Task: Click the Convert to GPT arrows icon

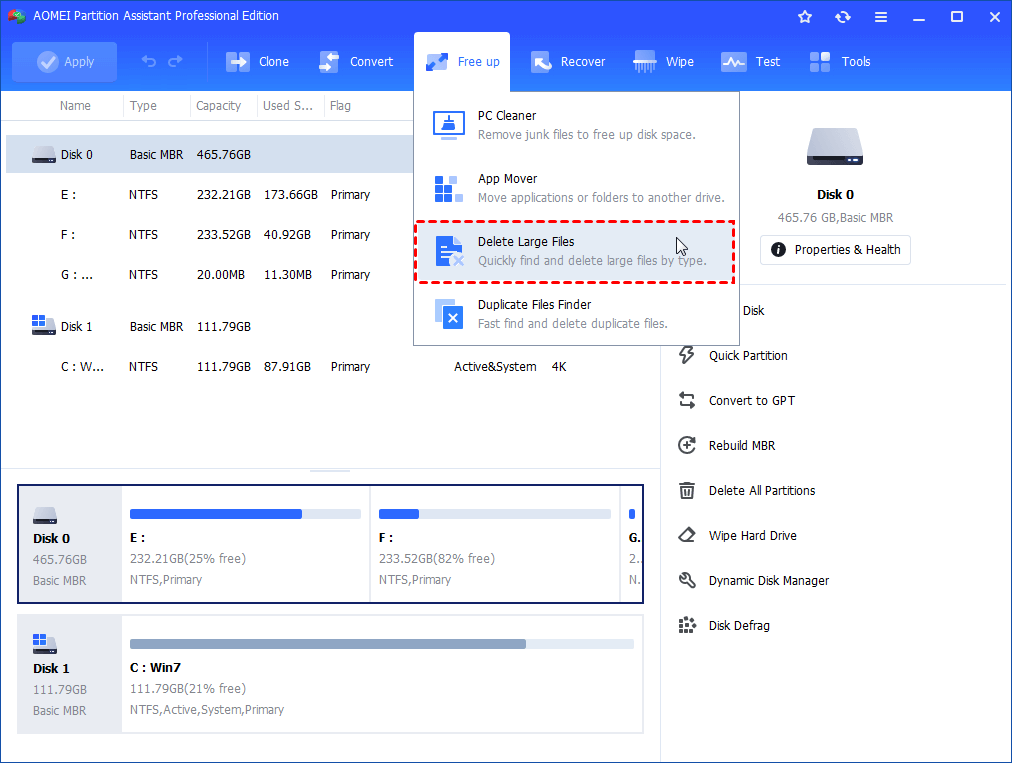Action: coord(687,400)
